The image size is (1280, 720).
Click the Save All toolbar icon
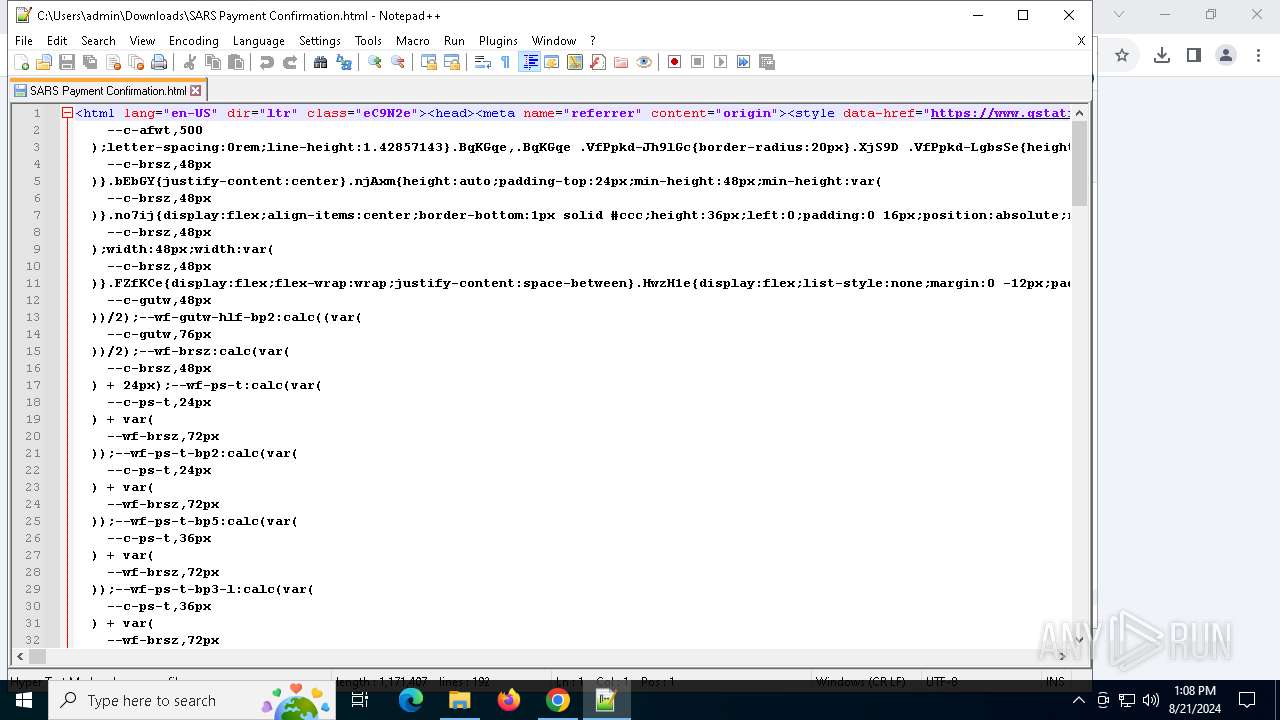pos(90,62)
